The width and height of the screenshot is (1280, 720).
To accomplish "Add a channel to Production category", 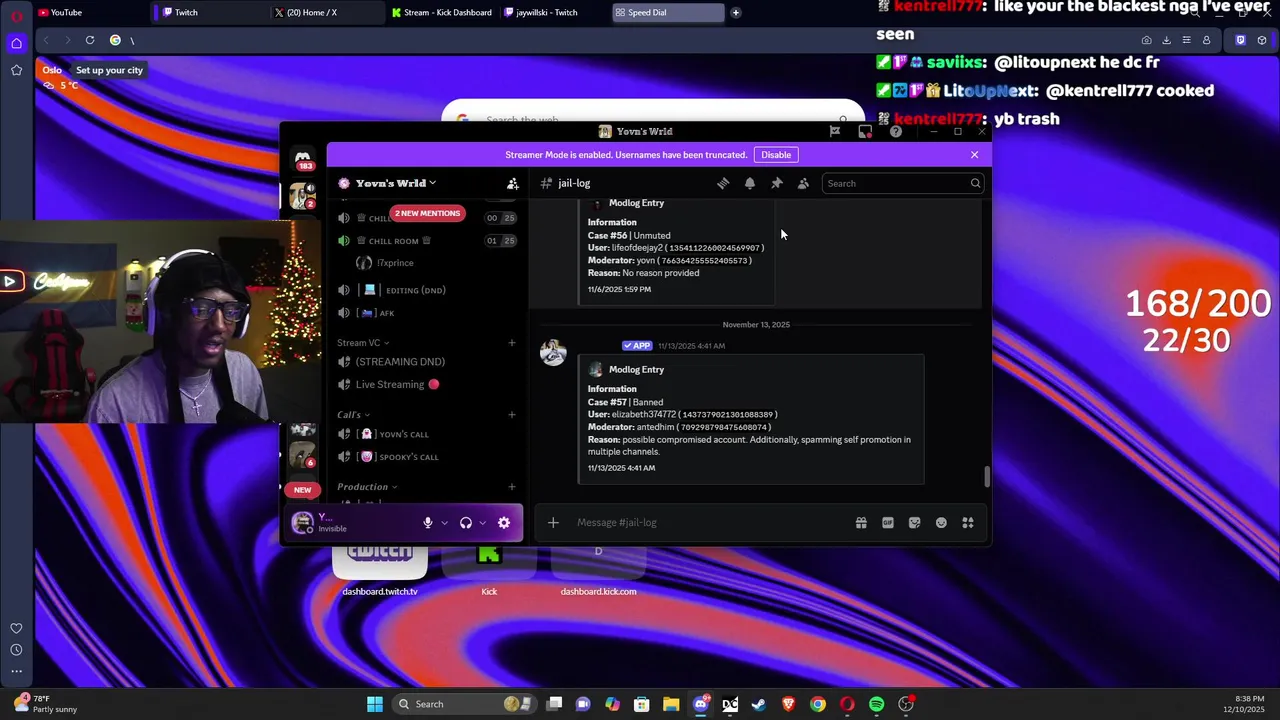I will (x=512, y=487).
